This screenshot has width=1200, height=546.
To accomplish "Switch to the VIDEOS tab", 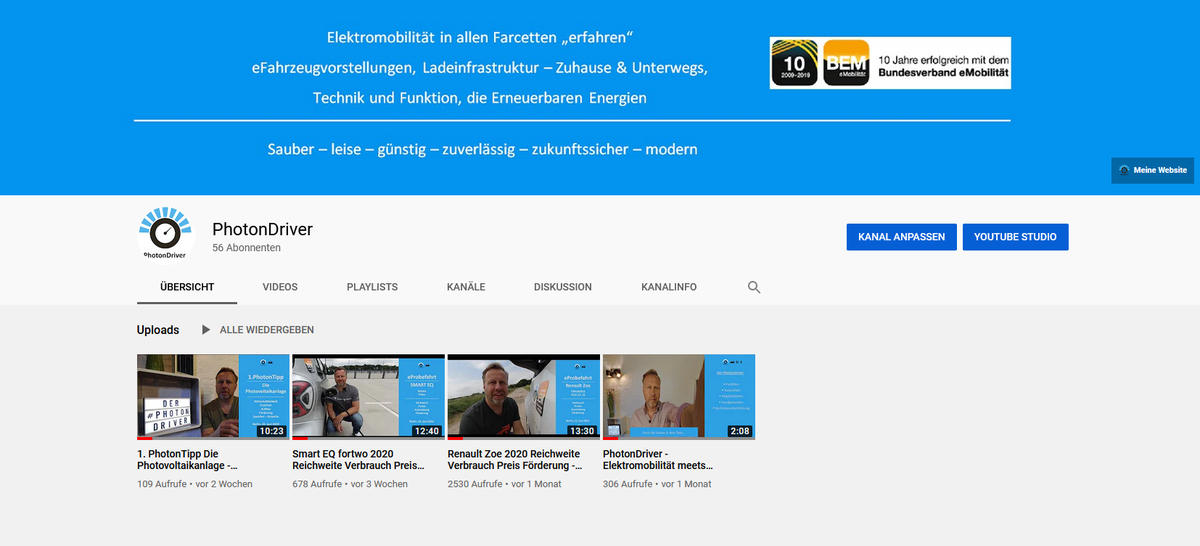I will click(x=280, y=287).
